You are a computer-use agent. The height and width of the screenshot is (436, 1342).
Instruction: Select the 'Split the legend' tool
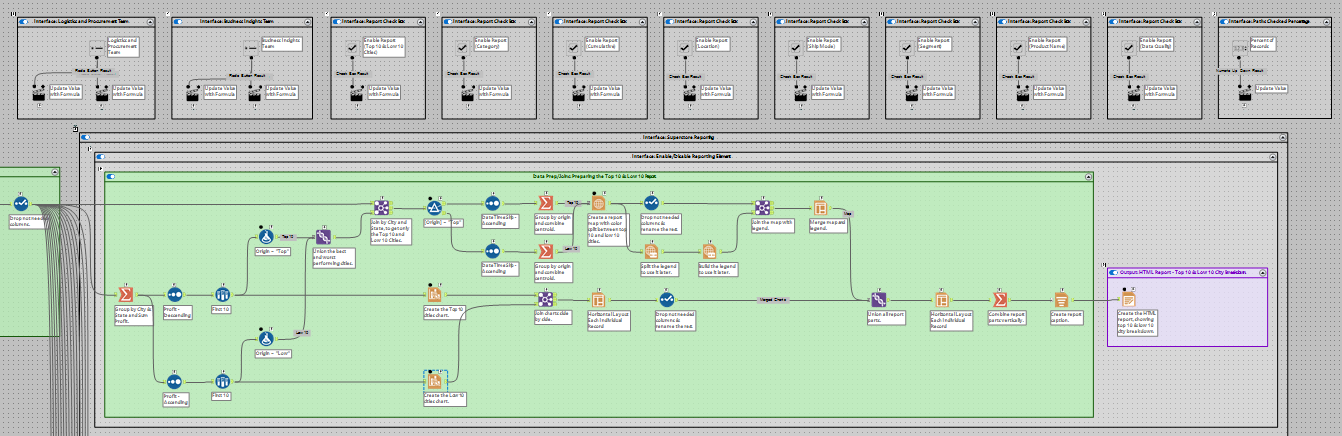[651, 251]
